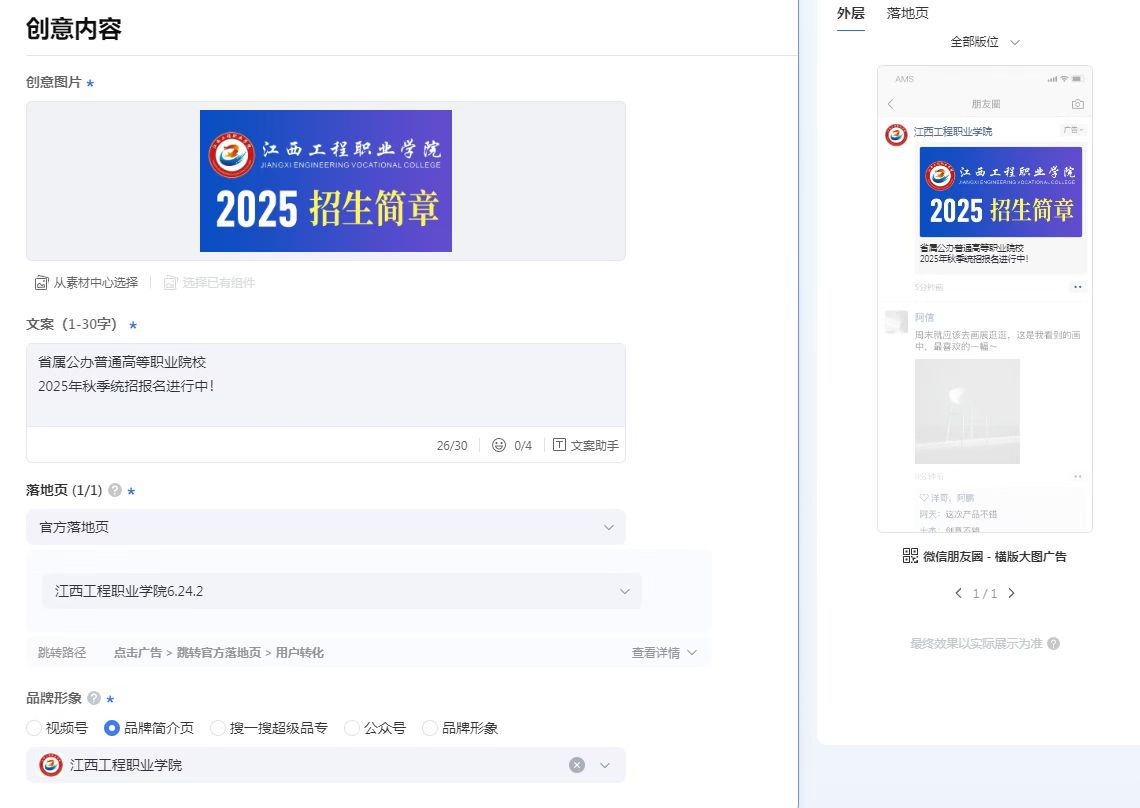The width and height of the screenshot is (1140, 808).
Task: Click the brand logo in brand selector
Action: pyautogui.click(x=50, y=765)
